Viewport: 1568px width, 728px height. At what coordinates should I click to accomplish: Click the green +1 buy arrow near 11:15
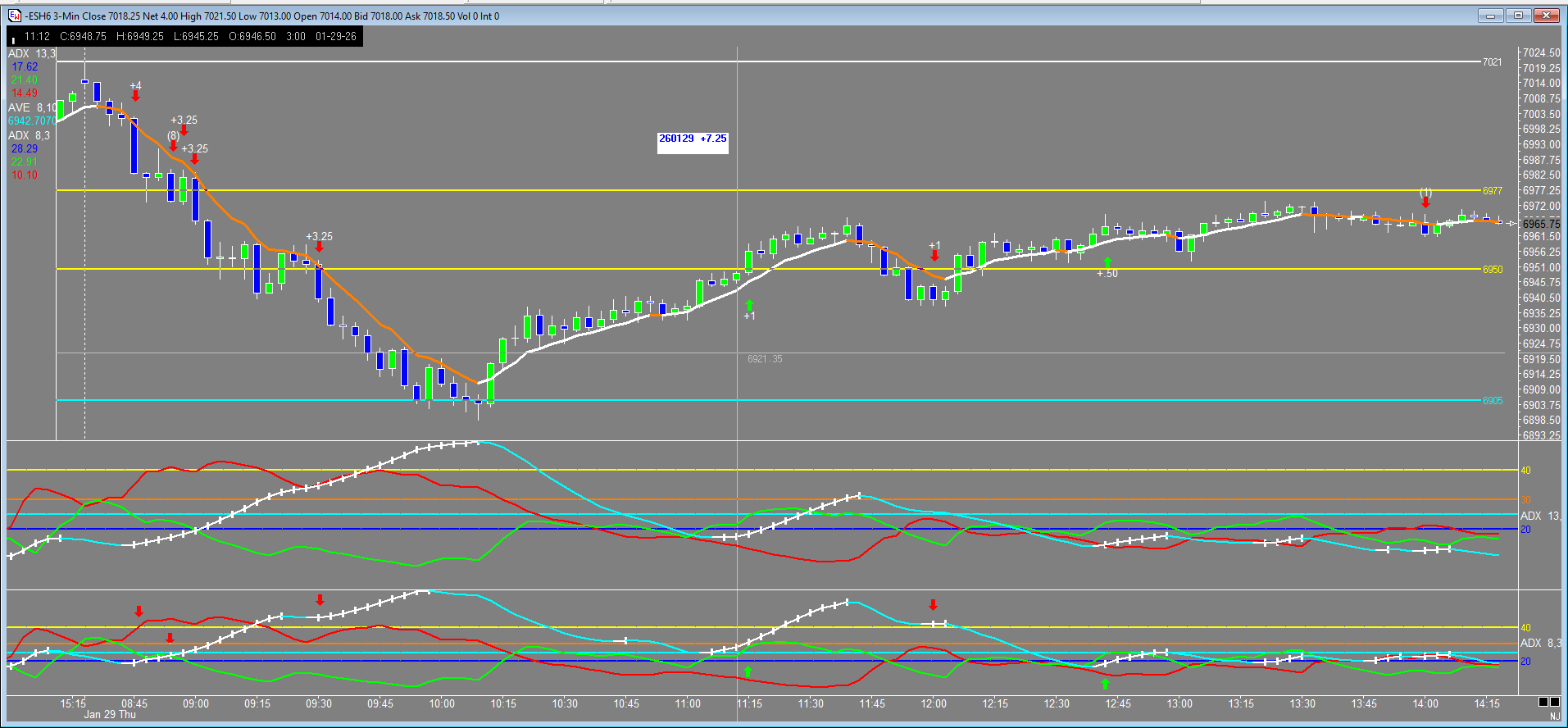click(x=748, y=306)
